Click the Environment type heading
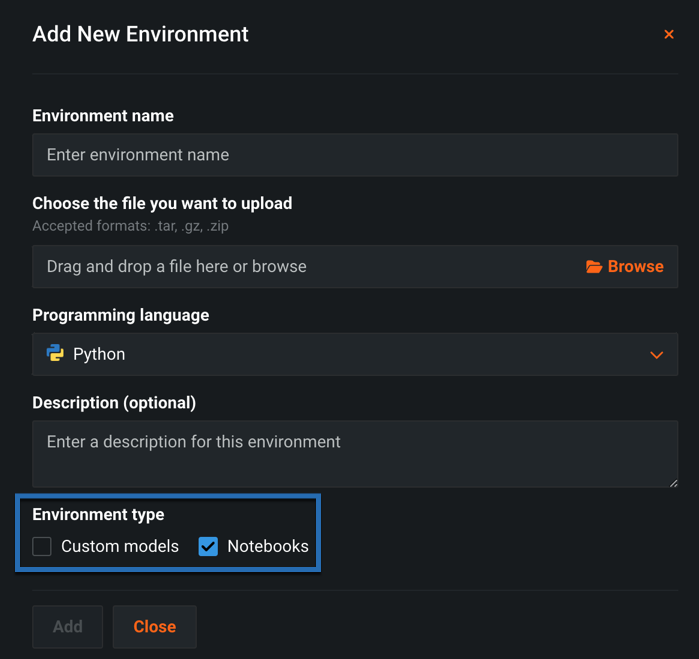Screen dimensions: 699x659 [98, 515]
